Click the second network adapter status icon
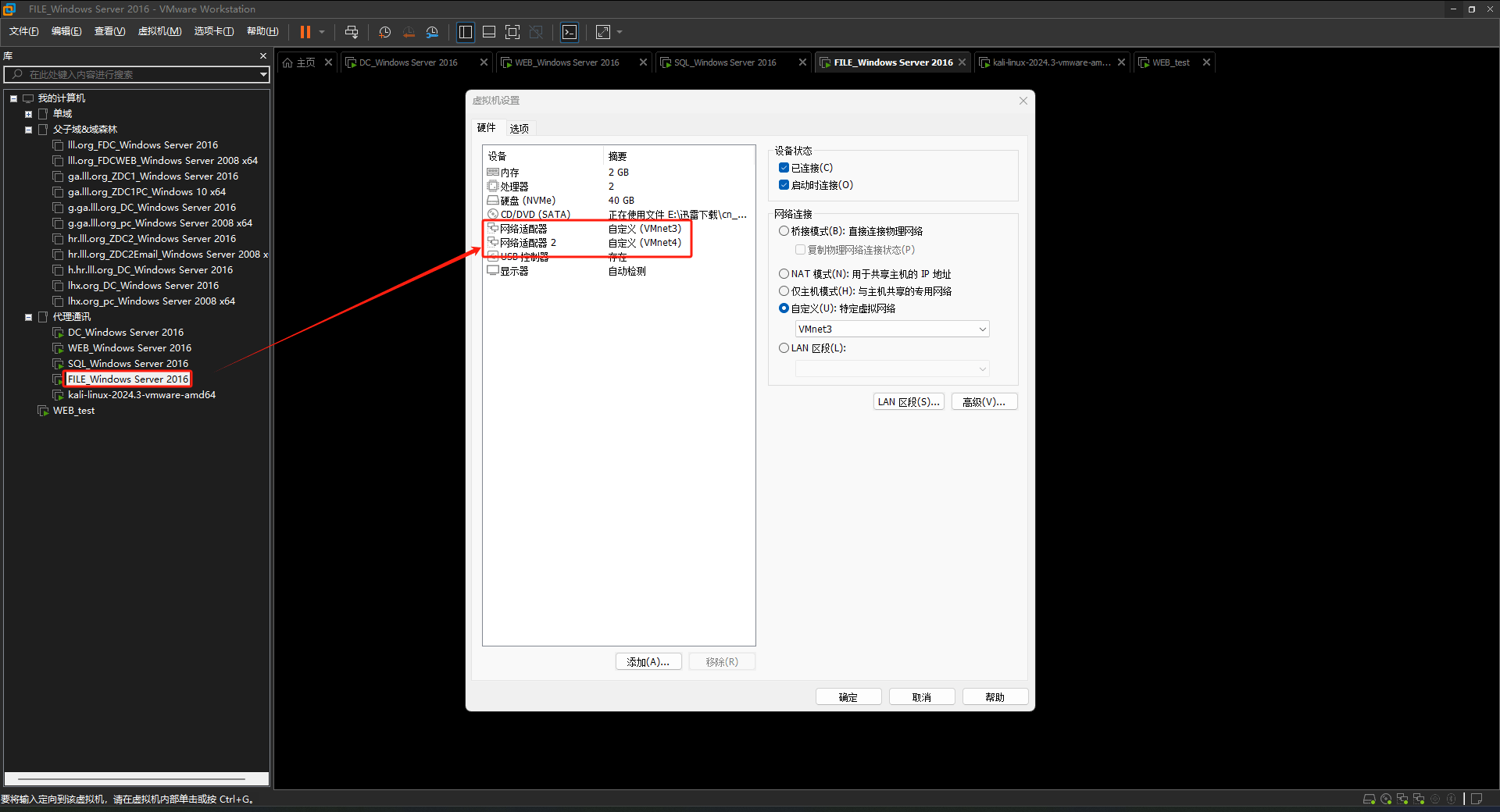 pyautogui.click(x=1419, y=799)
